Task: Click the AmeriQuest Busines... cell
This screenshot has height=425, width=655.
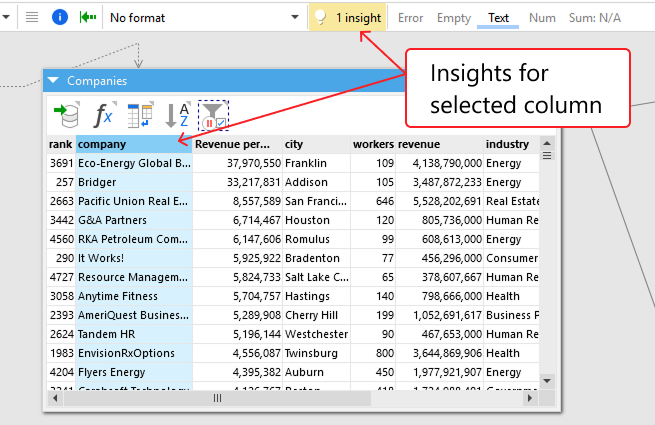Action: (134, 315)
